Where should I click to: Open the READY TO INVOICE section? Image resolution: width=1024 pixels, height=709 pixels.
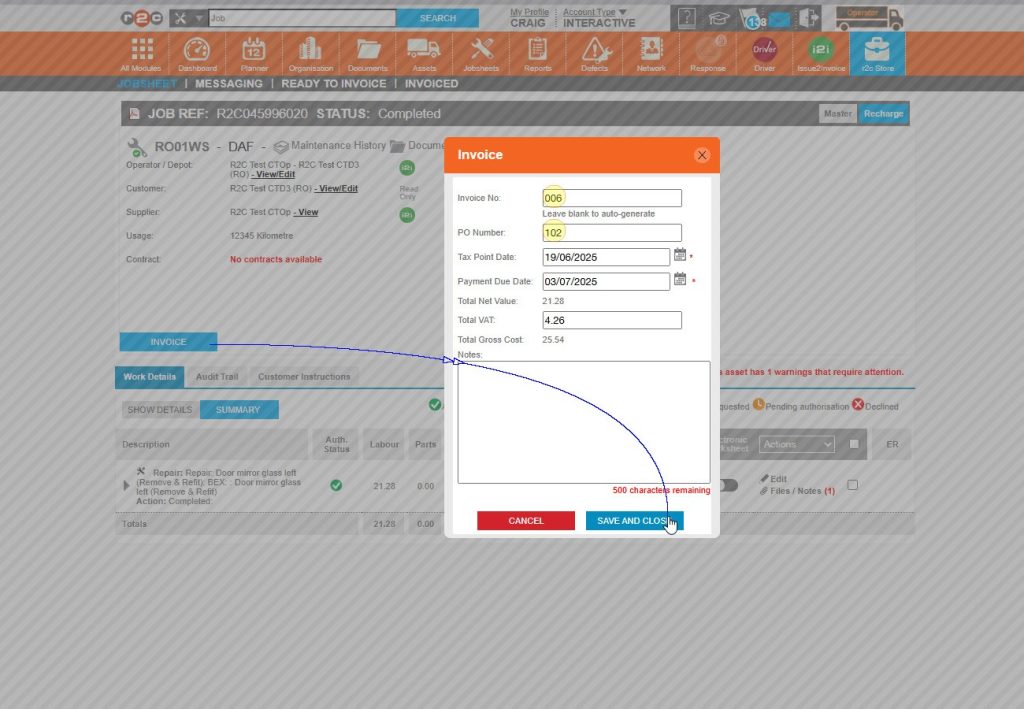pyautogui.click(x=335, y=84)
